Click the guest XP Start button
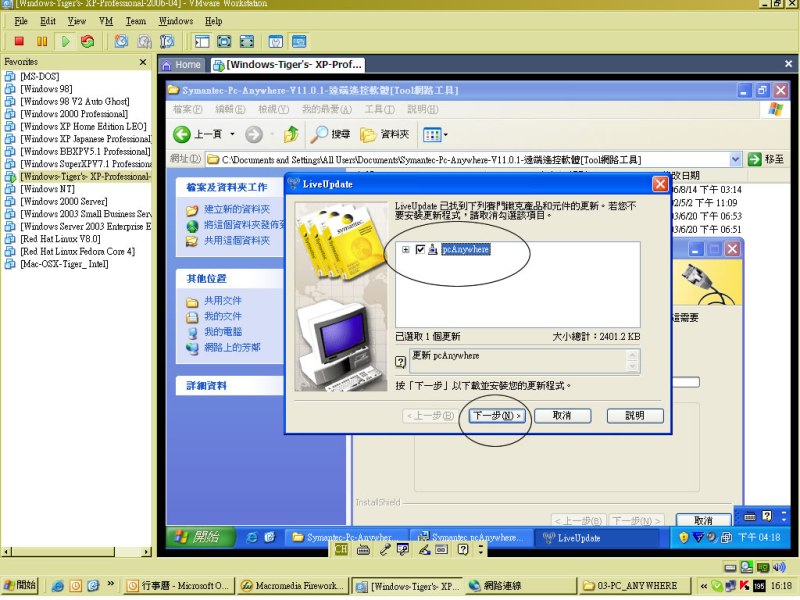Image resolution: width=800 pixels, height=600 pixels. click(x=199, y=537)
